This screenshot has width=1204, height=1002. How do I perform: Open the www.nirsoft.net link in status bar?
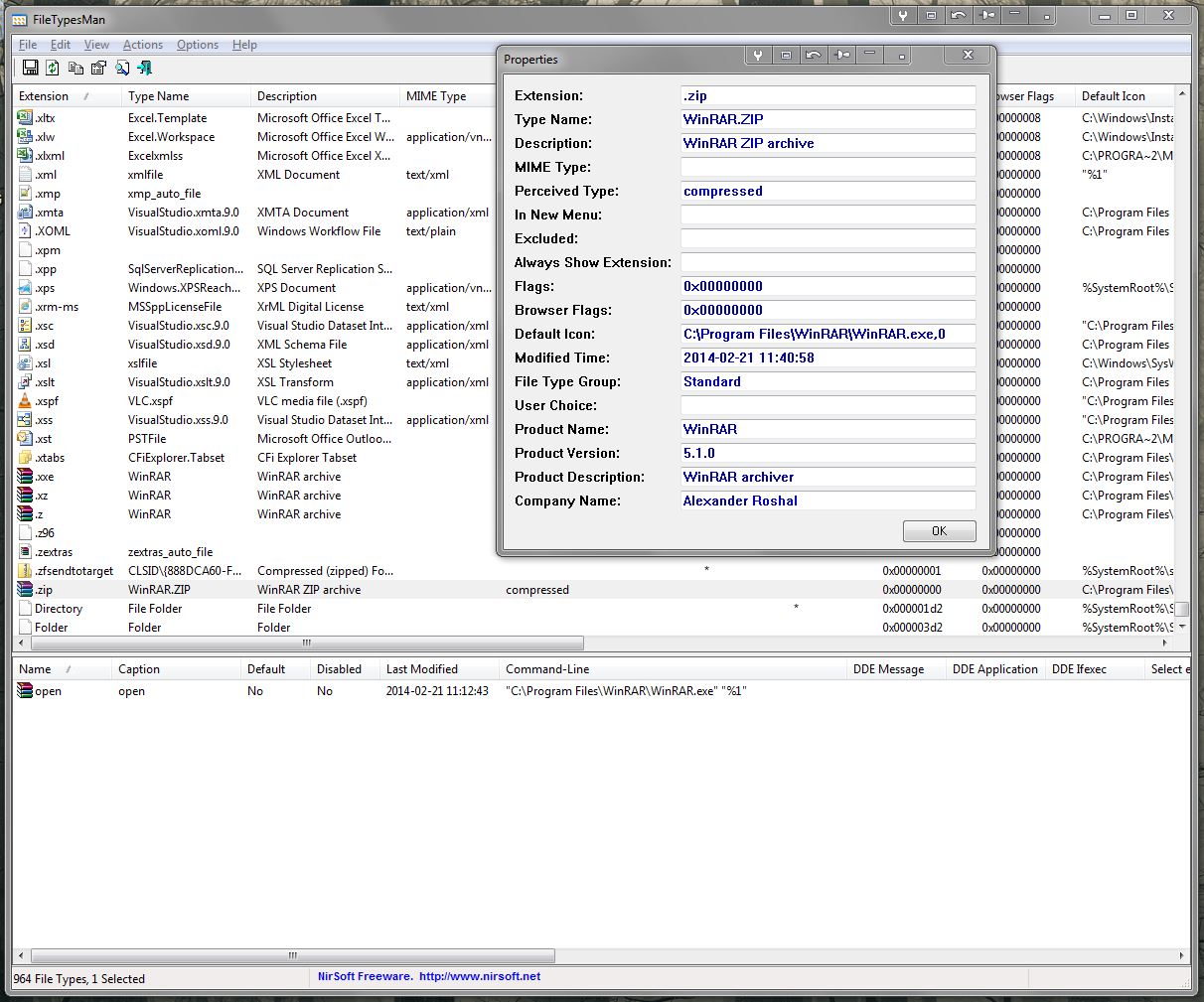click(x=480, y=976)
